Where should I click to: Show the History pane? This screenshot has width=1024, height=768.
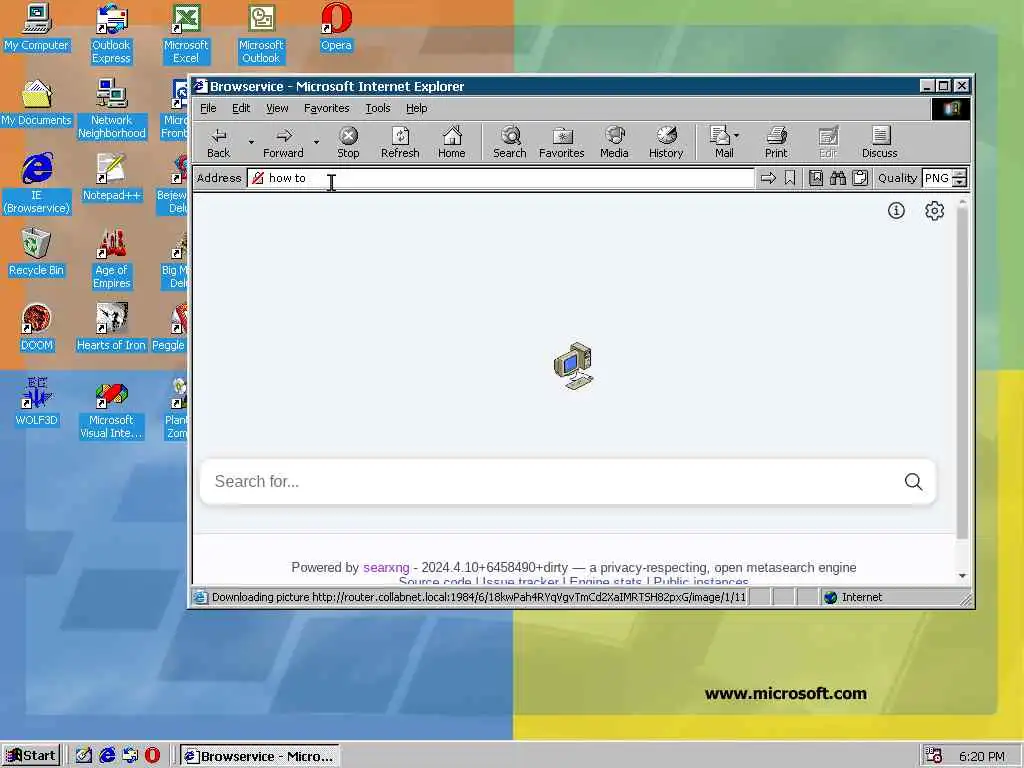[x=665, y=142]
